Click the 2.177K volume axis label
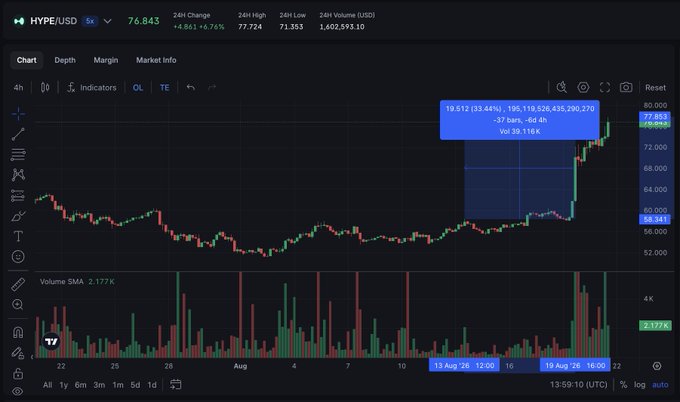This screenshot has height=402, width=680. [655, 326]
